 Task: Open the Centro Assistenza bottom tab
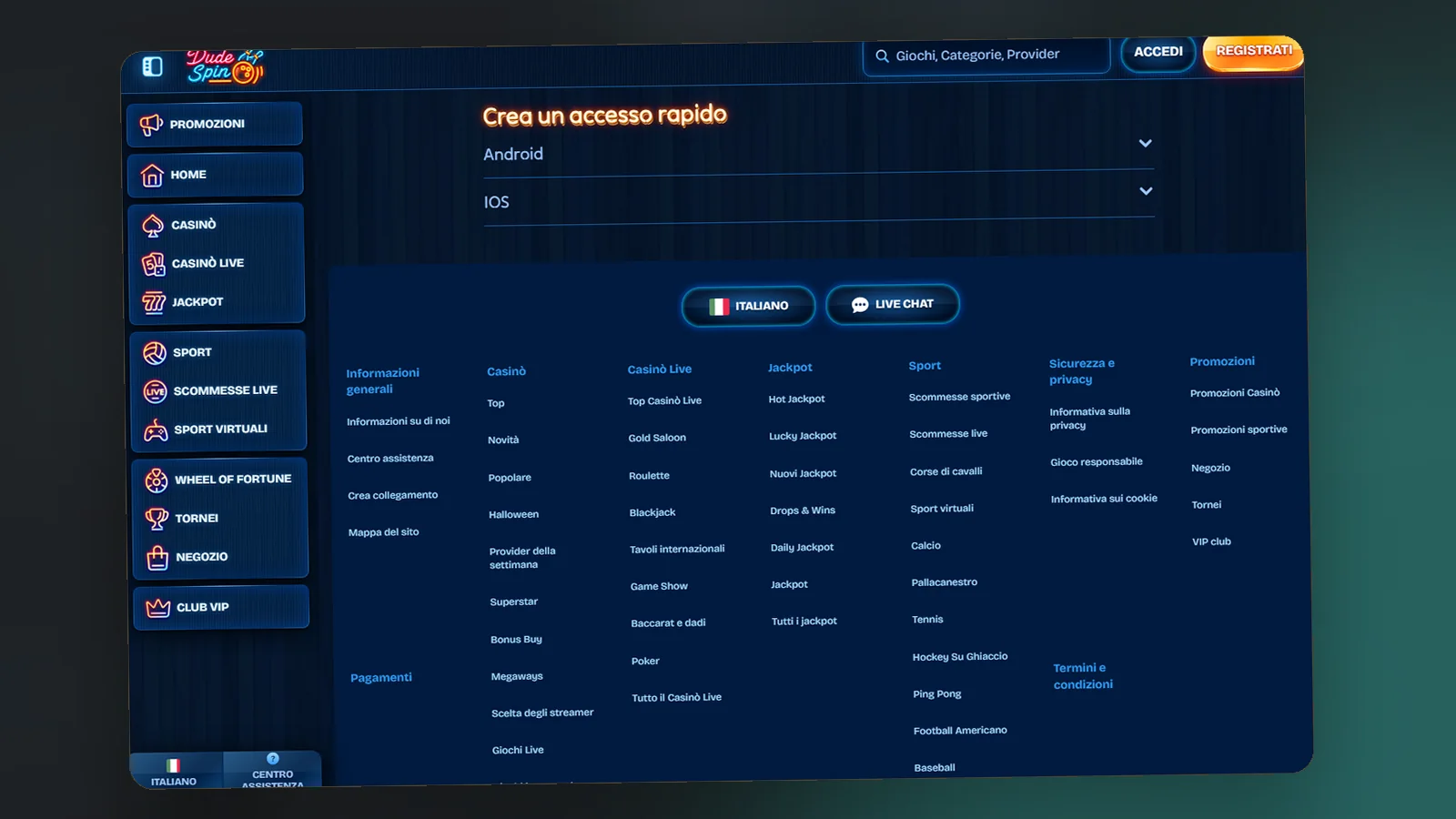(272, 770)
